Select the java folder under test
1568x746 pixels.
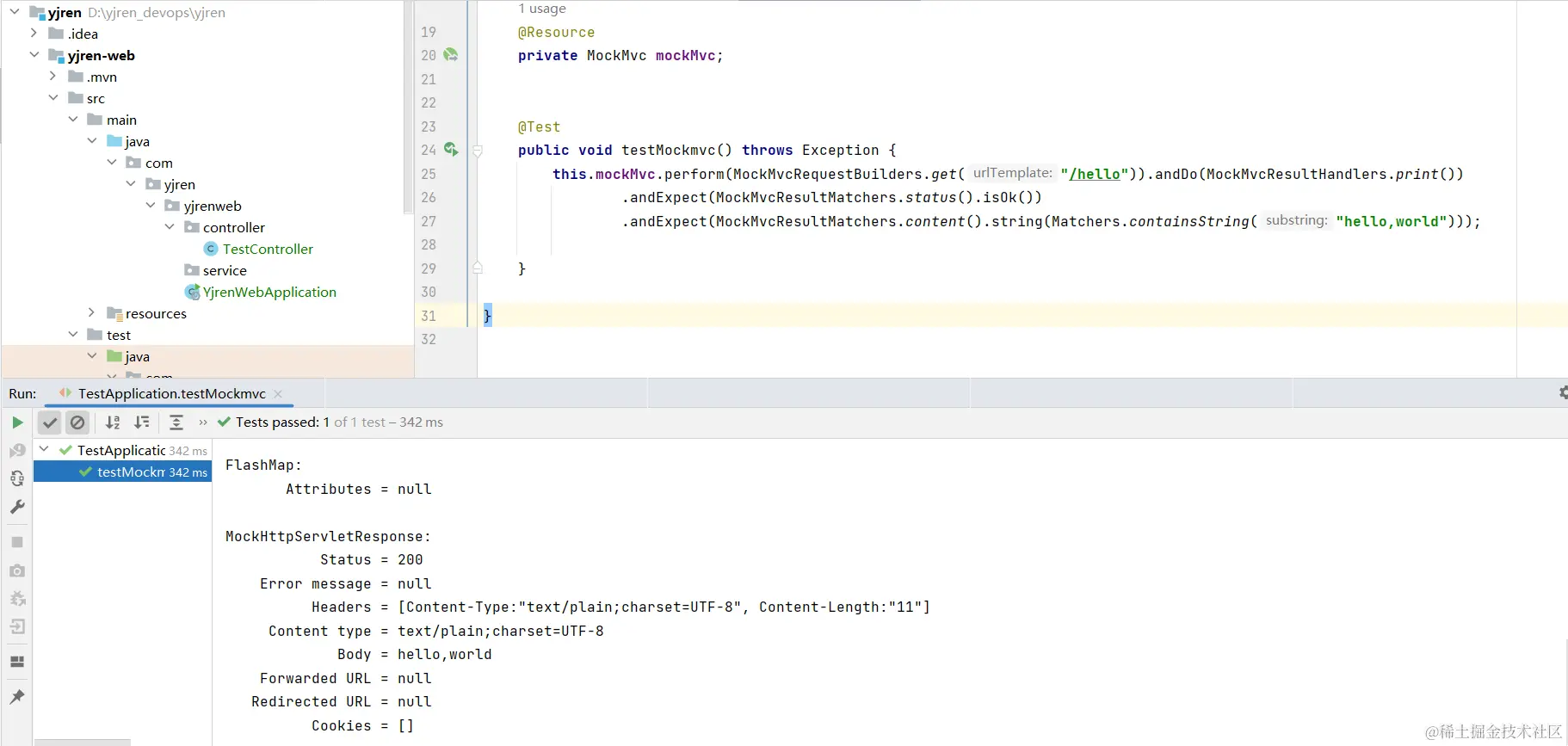[x=137, y=356]
